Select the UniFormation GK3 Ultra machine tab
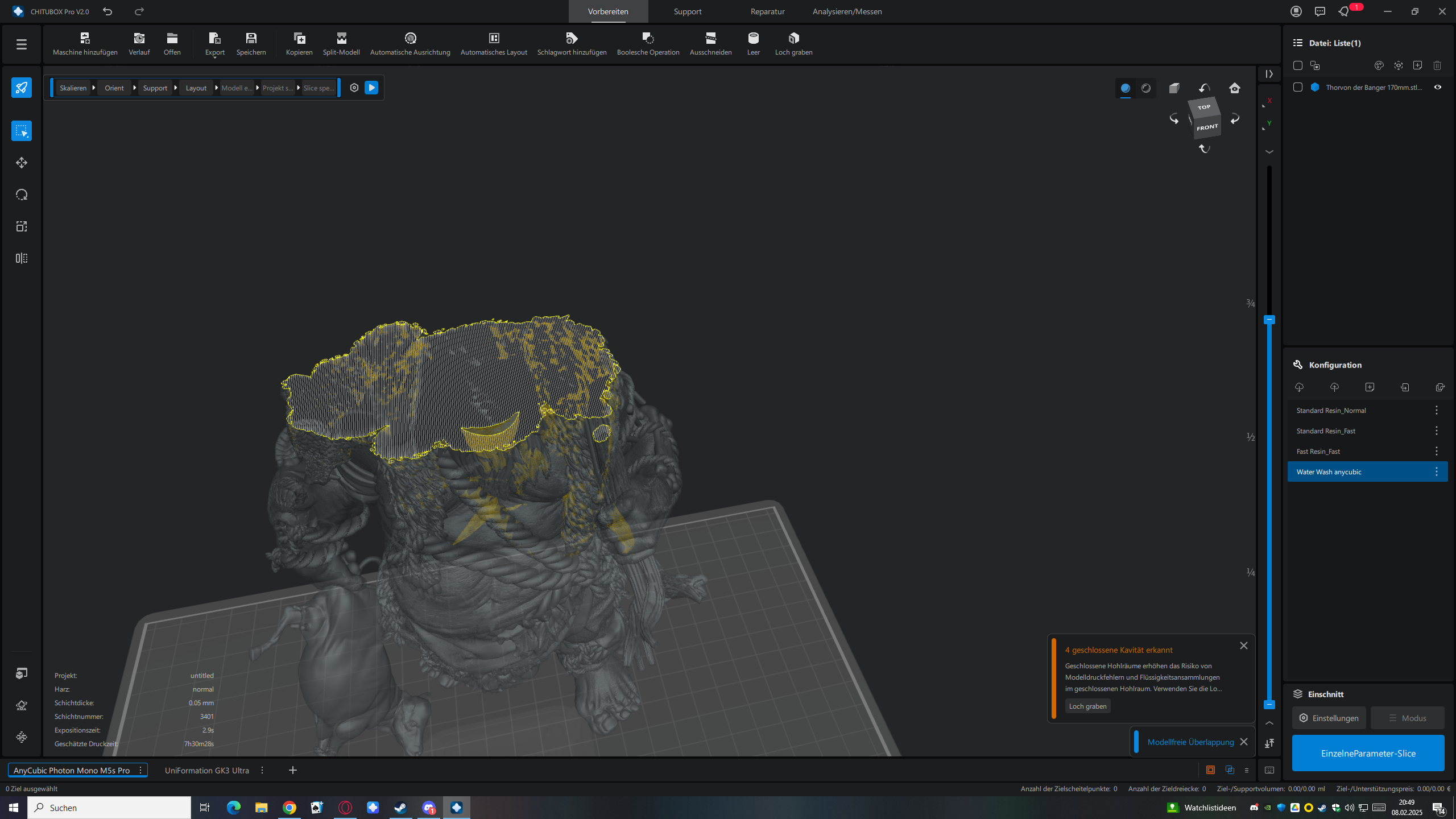This screenshot has width=1456, height=819. tap(207, 770)
